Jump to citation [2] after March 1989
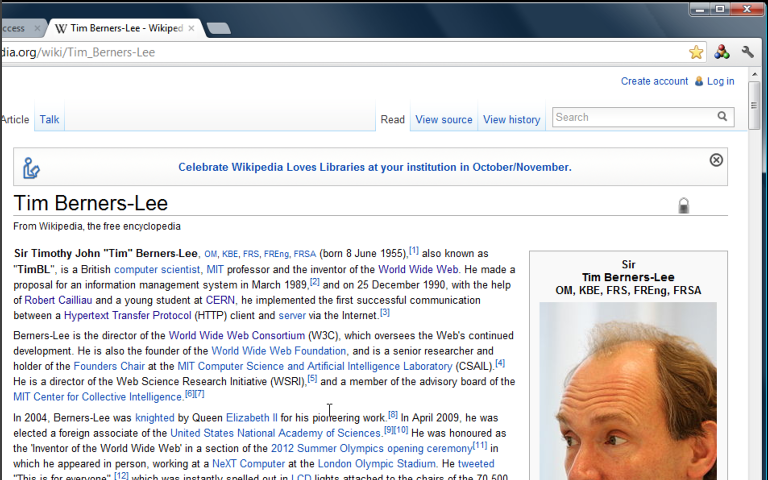Viewport: 768px width, 480px height. [x=314, y=282]
